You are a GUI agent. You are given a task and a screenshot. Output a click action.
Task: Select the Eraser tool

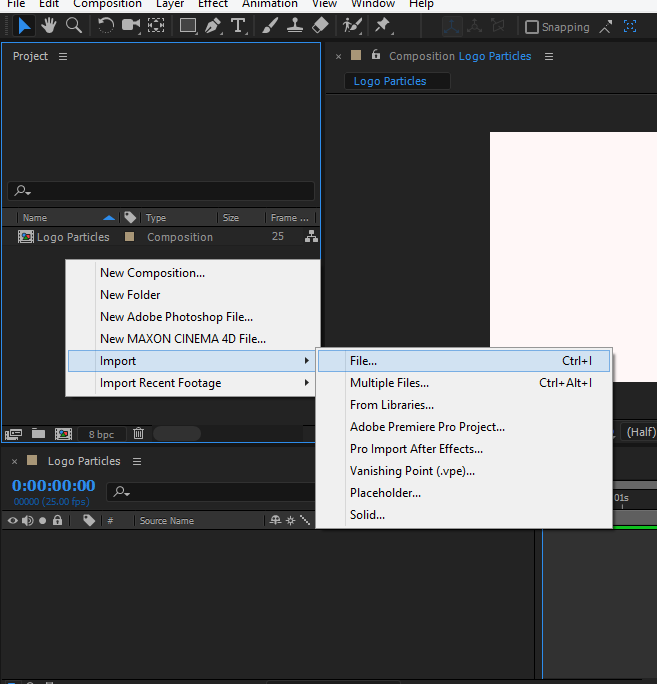[x=320, y=26]
